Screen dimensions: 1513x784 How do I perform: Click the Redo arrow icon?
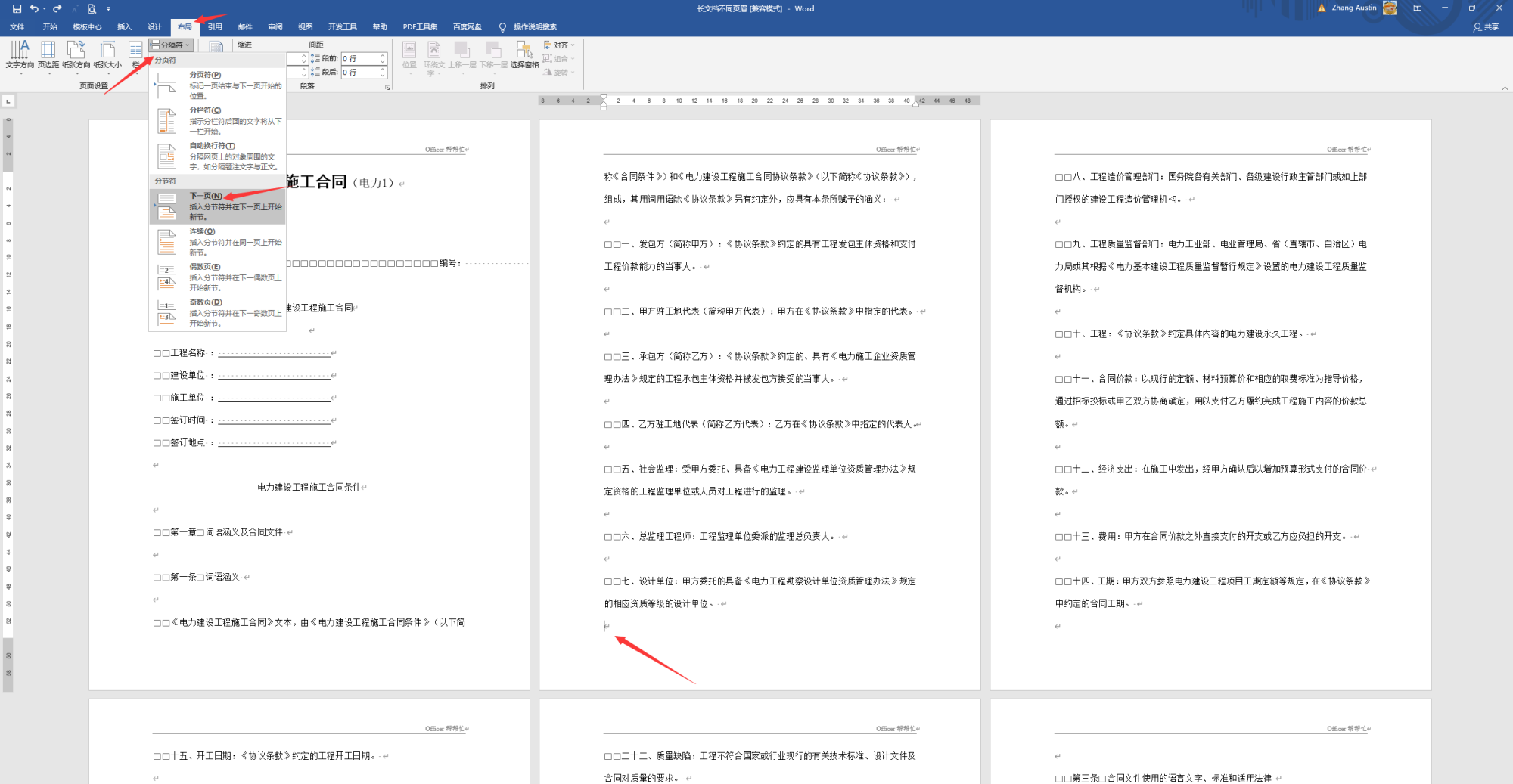(x=57, y=8)
